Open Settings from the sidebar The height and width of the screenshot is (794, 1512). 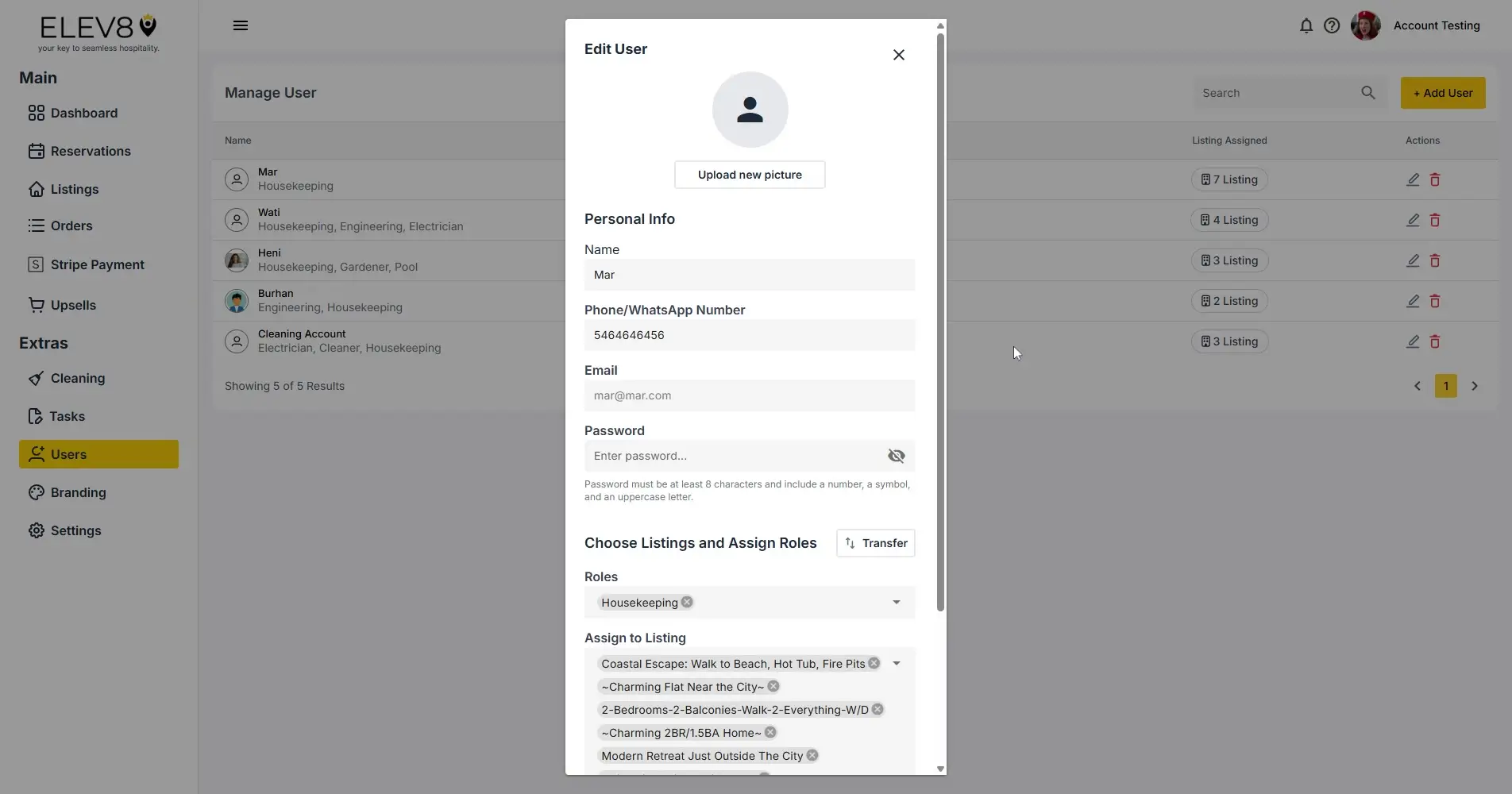click(x=75, y=530)
